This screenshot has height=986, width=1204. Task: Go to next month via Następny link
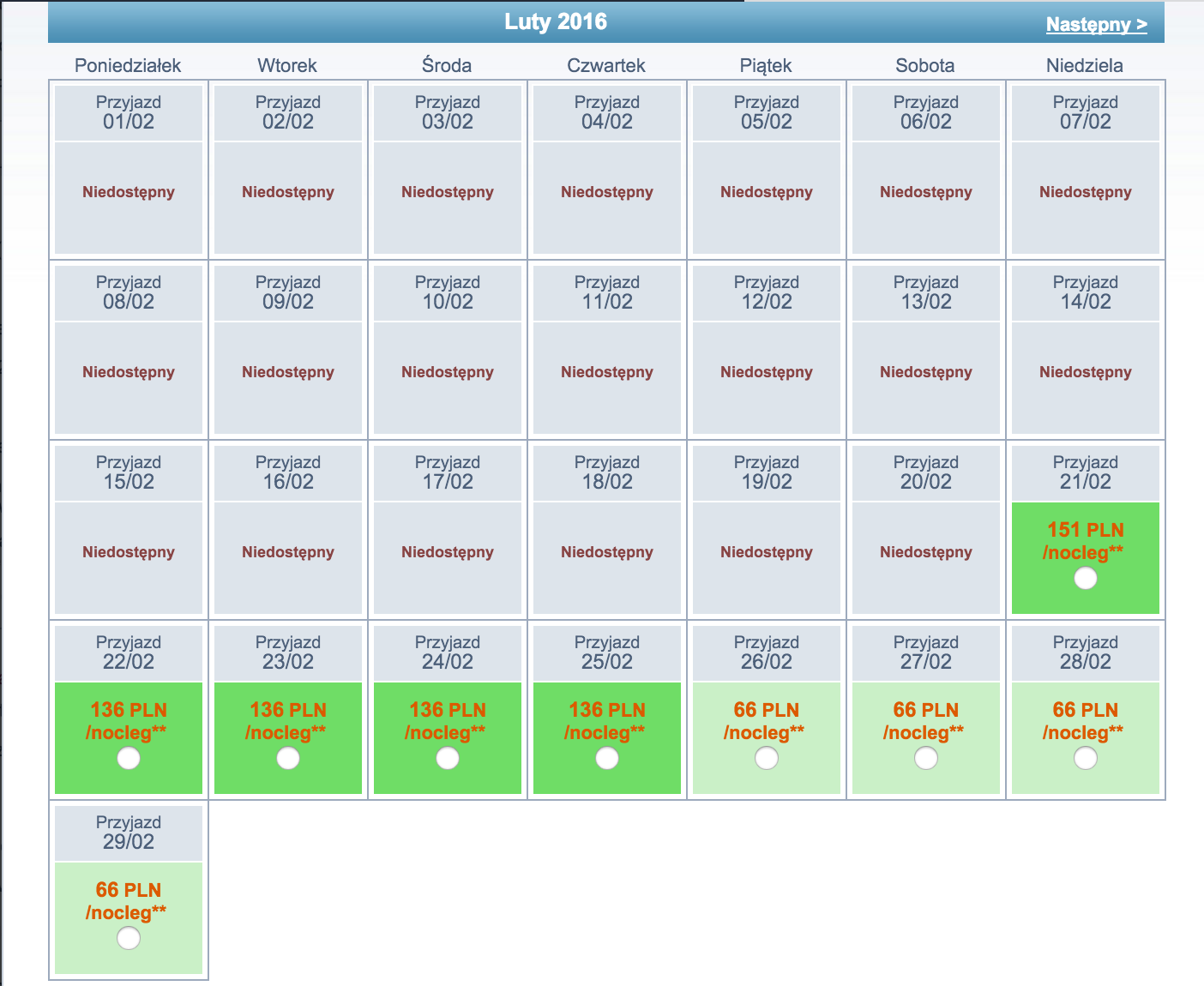[1097, 24]
